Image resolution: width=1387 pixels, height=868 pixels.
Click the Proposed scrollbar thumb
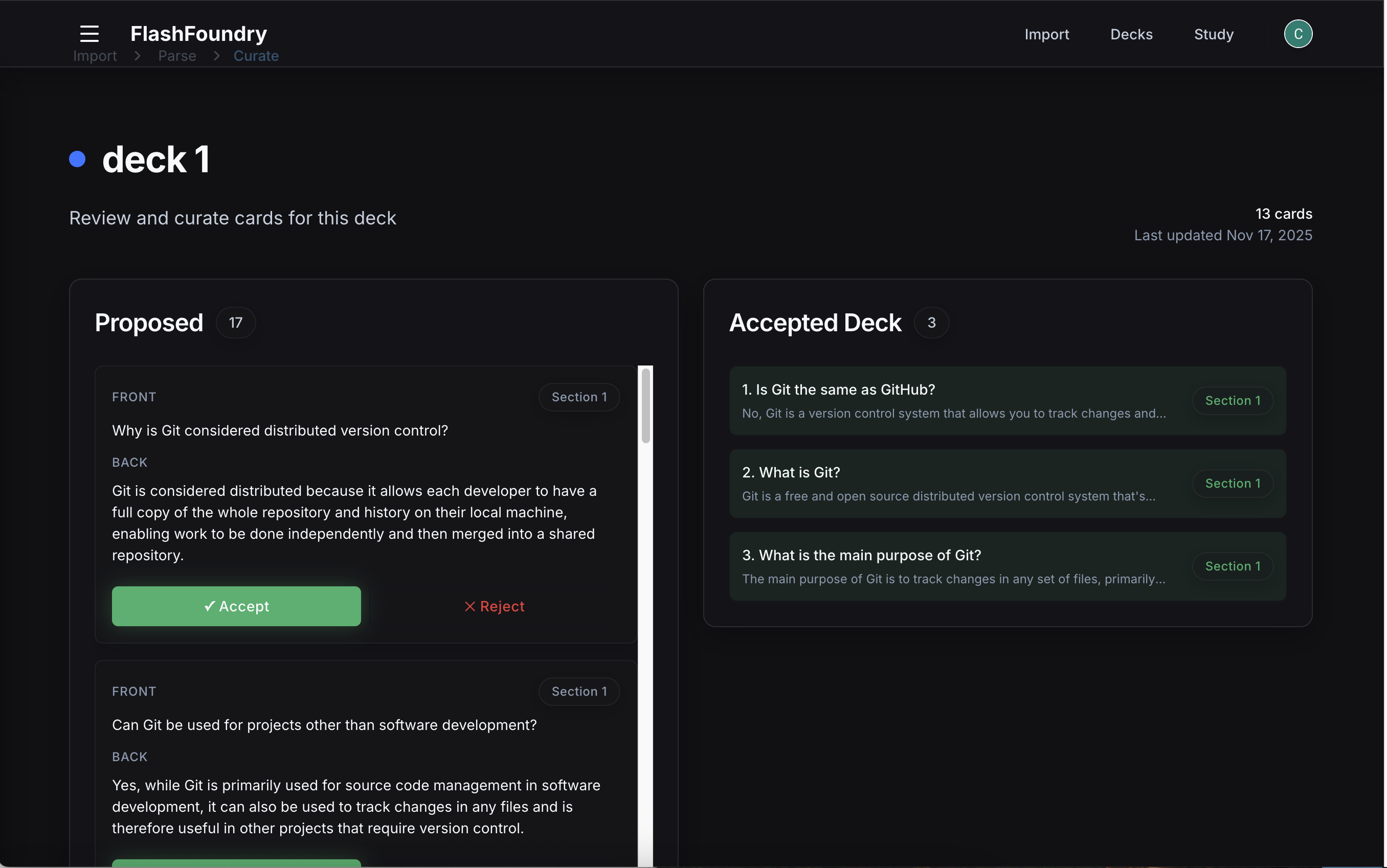tap(645, 406)
